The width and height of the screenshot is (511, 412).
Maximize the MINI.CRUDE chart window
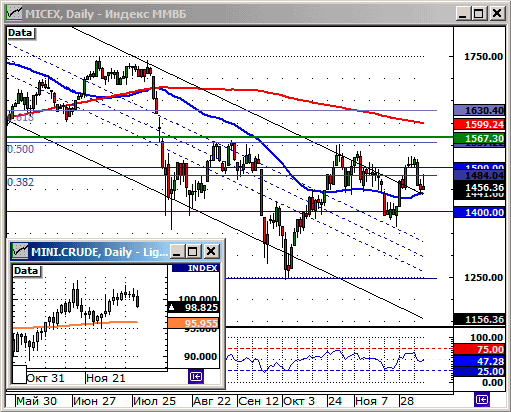click(193, 251)
